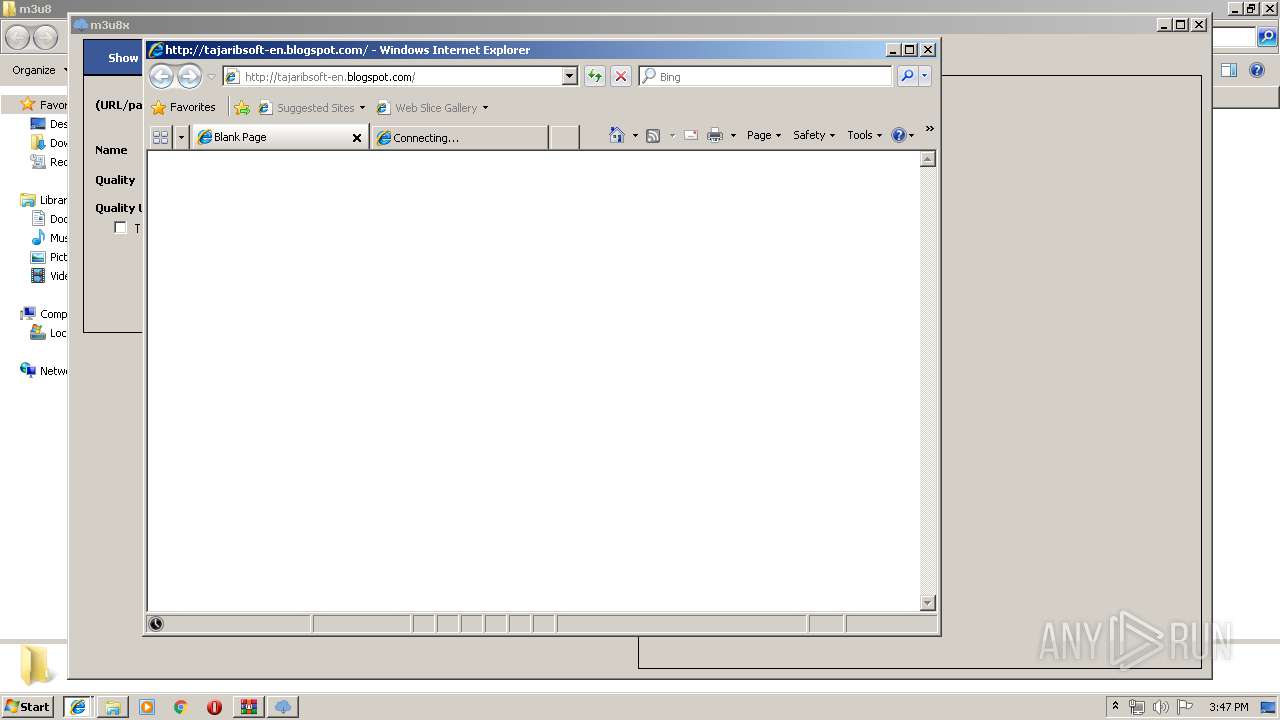Open Action Center flag icon
The image size is (1280, 720).
pos(1185,707)
